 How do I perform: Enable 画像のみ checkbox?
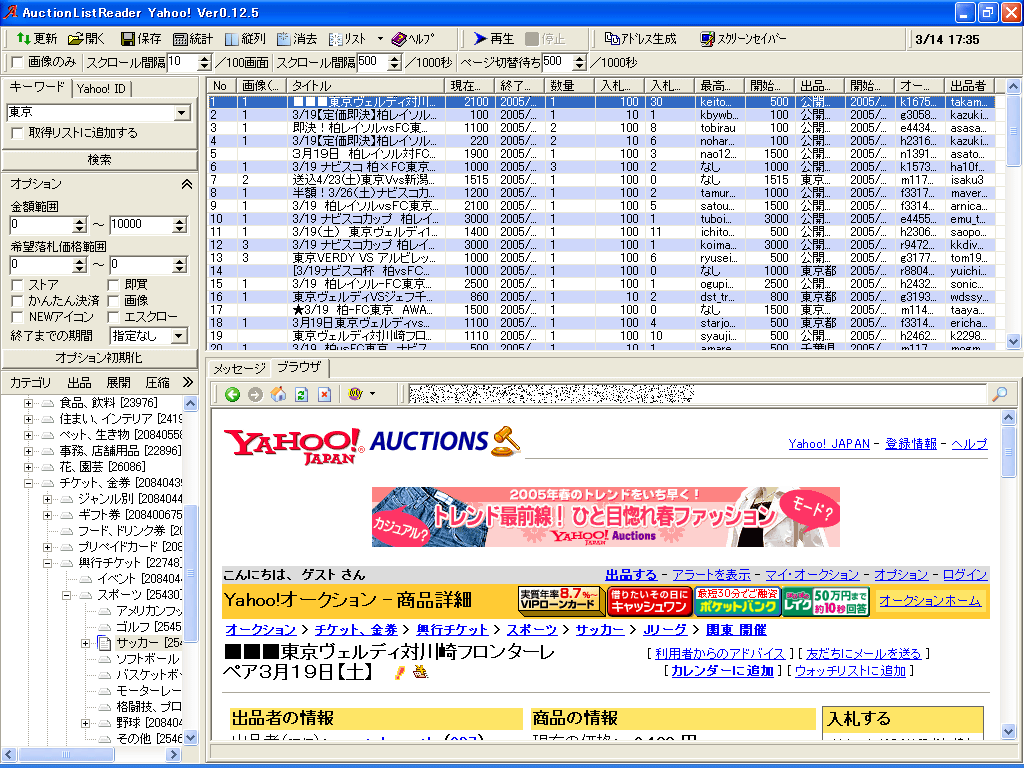(x=18, y=63)
